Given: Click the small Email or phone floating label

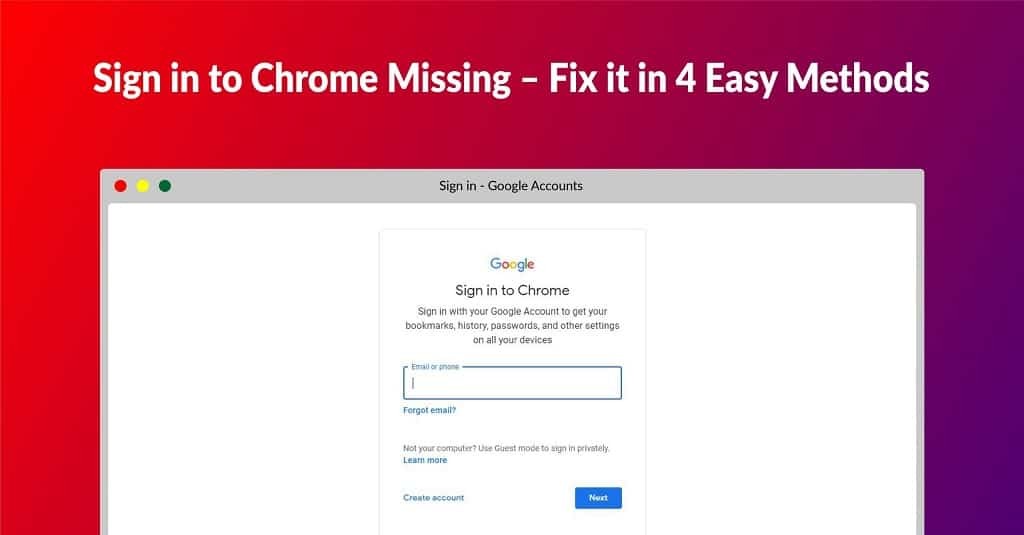Looking at the screenshot, I should pyautogui.click(x=435, y=366).
